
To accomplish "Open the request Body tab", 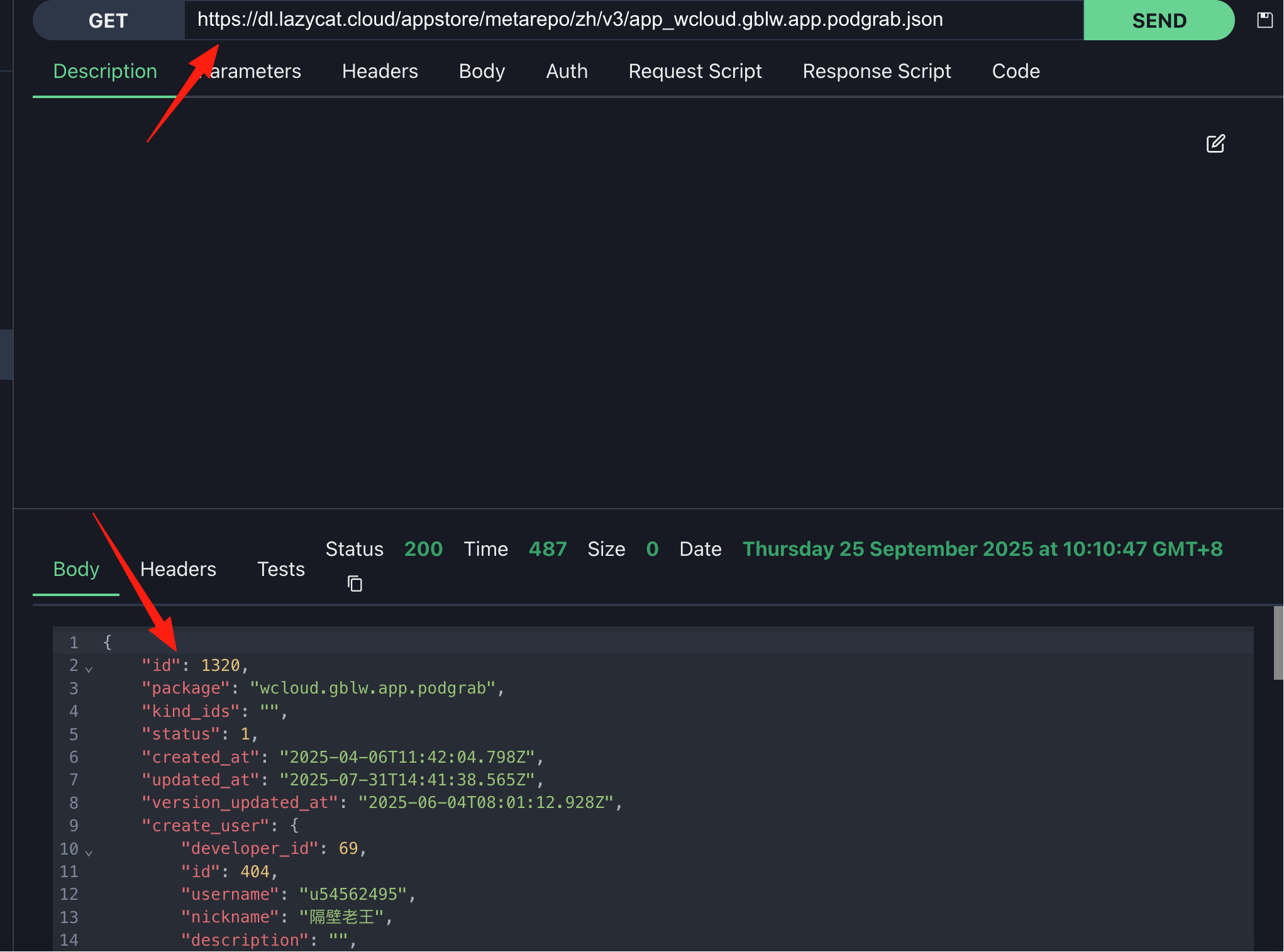I will click(482, 71).
